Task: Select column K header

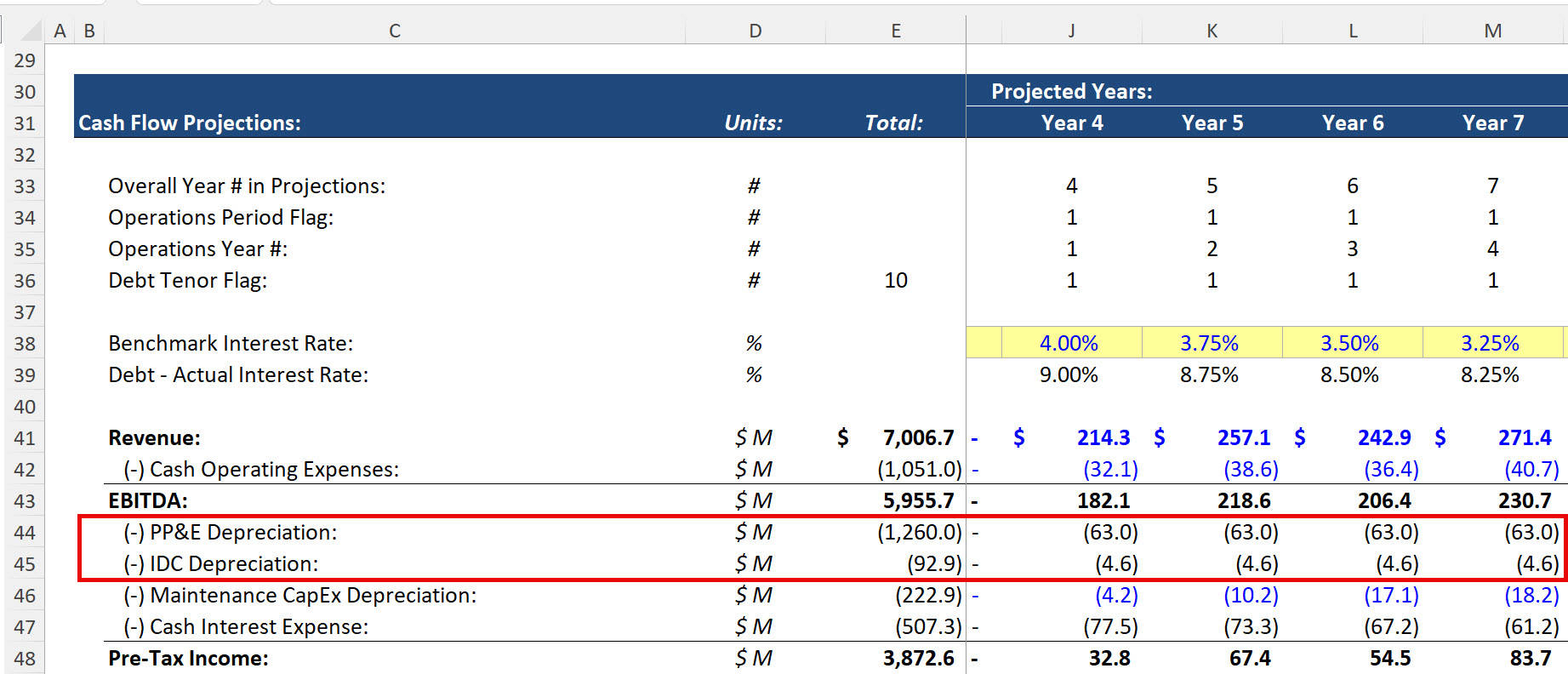Action: [1212, 31]
